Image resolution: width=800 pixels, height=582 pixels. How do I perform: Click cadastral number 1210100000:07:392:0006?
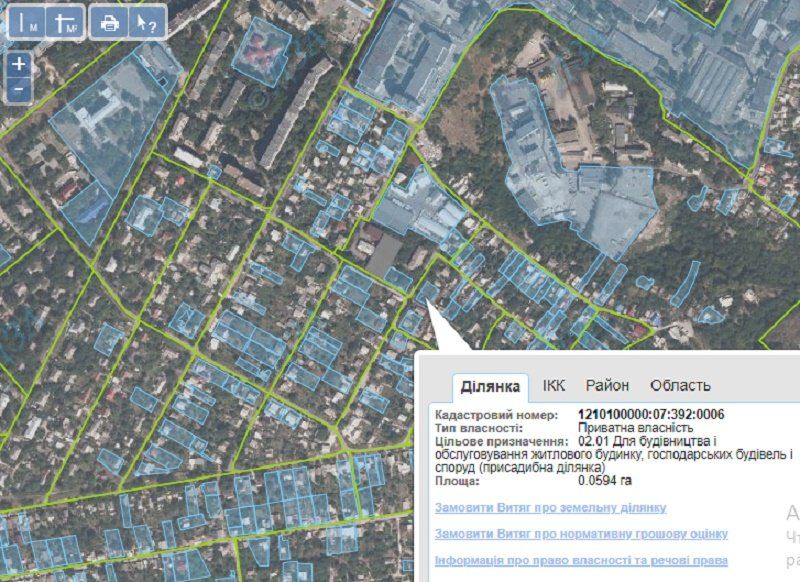[651, 415]
